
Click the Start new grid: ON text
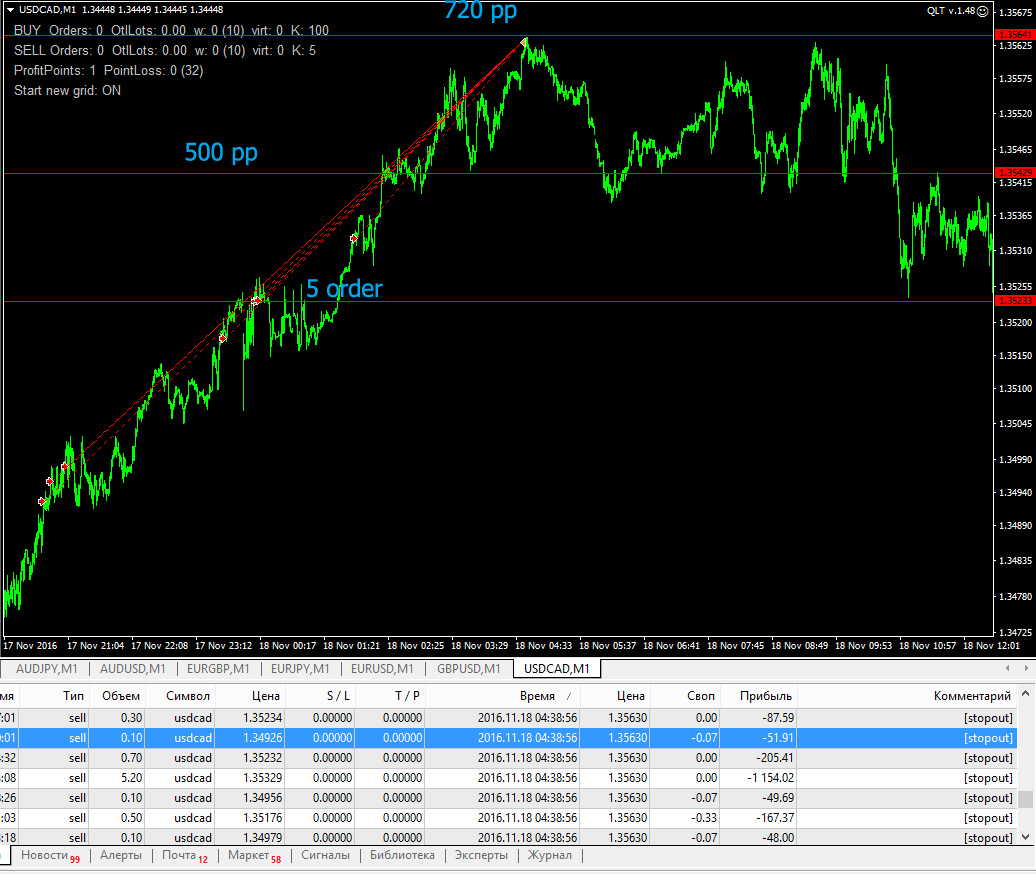point(67,91)
